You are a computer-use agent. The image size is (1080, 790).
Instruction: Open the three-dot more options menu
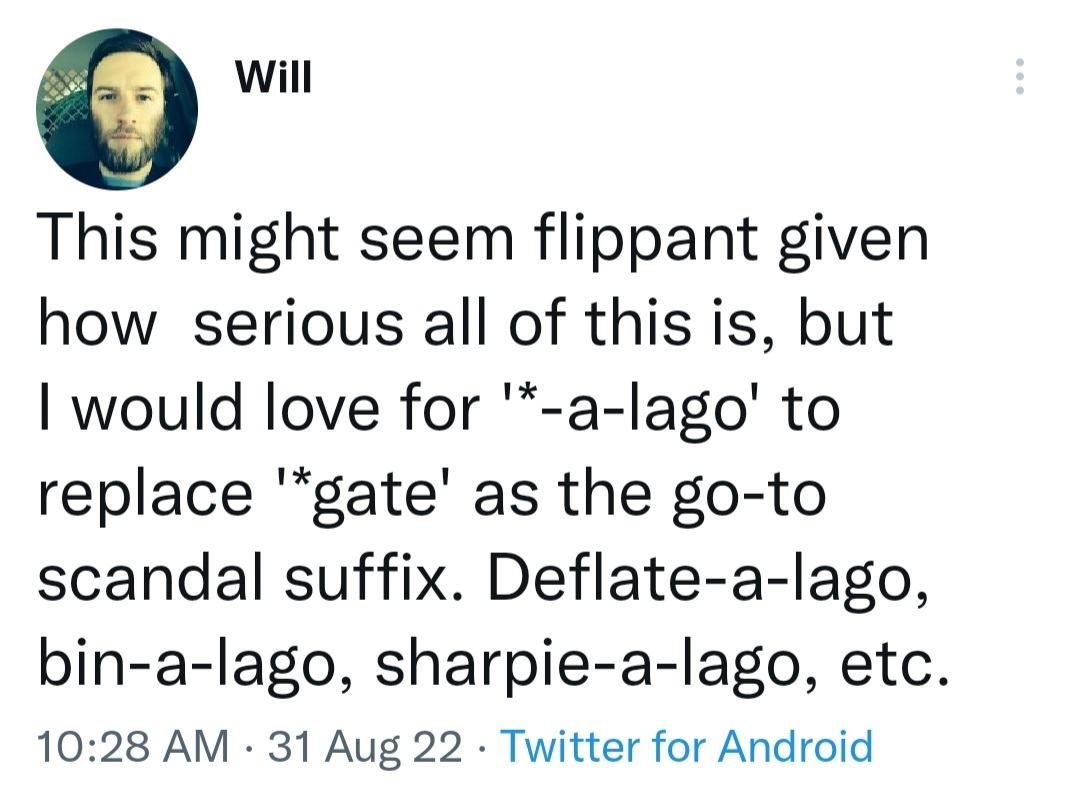pos(1019,77)
